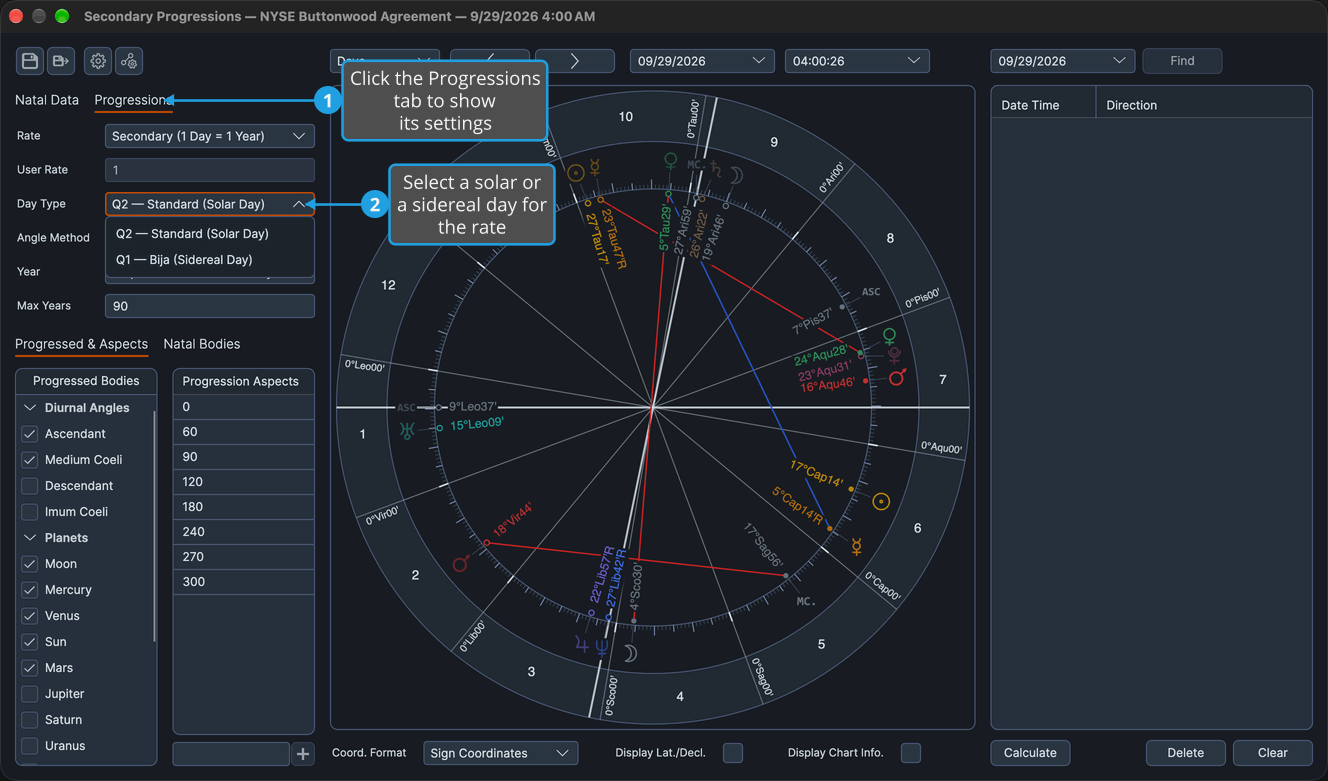Enable the Saturn checkbox
Image resolution: width=1328 pixels, height=781 pixels.
[x=30, y=720]
